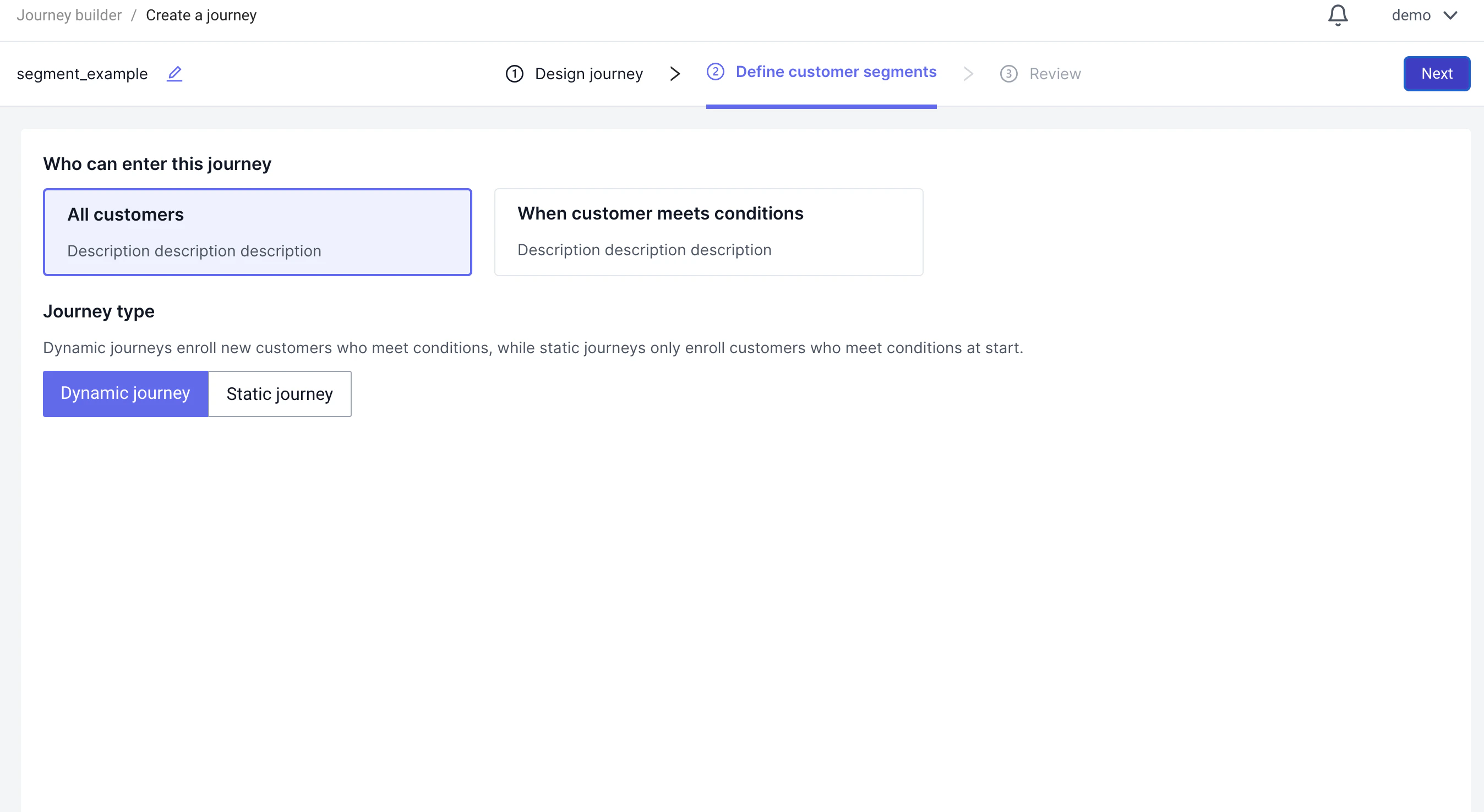Click the Who can enter this journey heading

point(157,164)
